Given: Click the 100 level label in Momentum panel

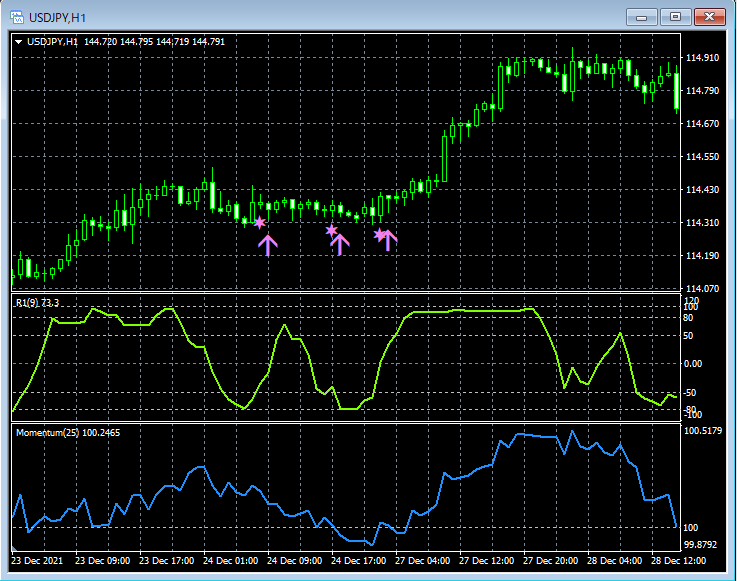Looking at the screenshot, I should tap(690, 528).
